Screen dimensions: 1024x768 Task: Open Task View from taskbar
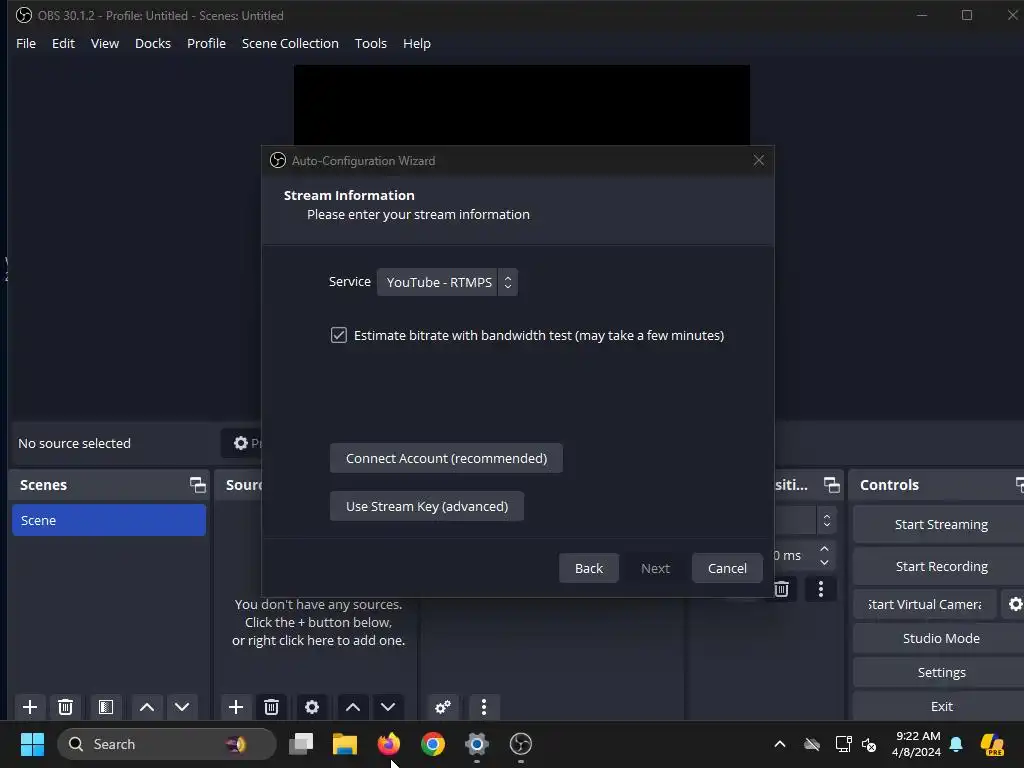point(301,744)
